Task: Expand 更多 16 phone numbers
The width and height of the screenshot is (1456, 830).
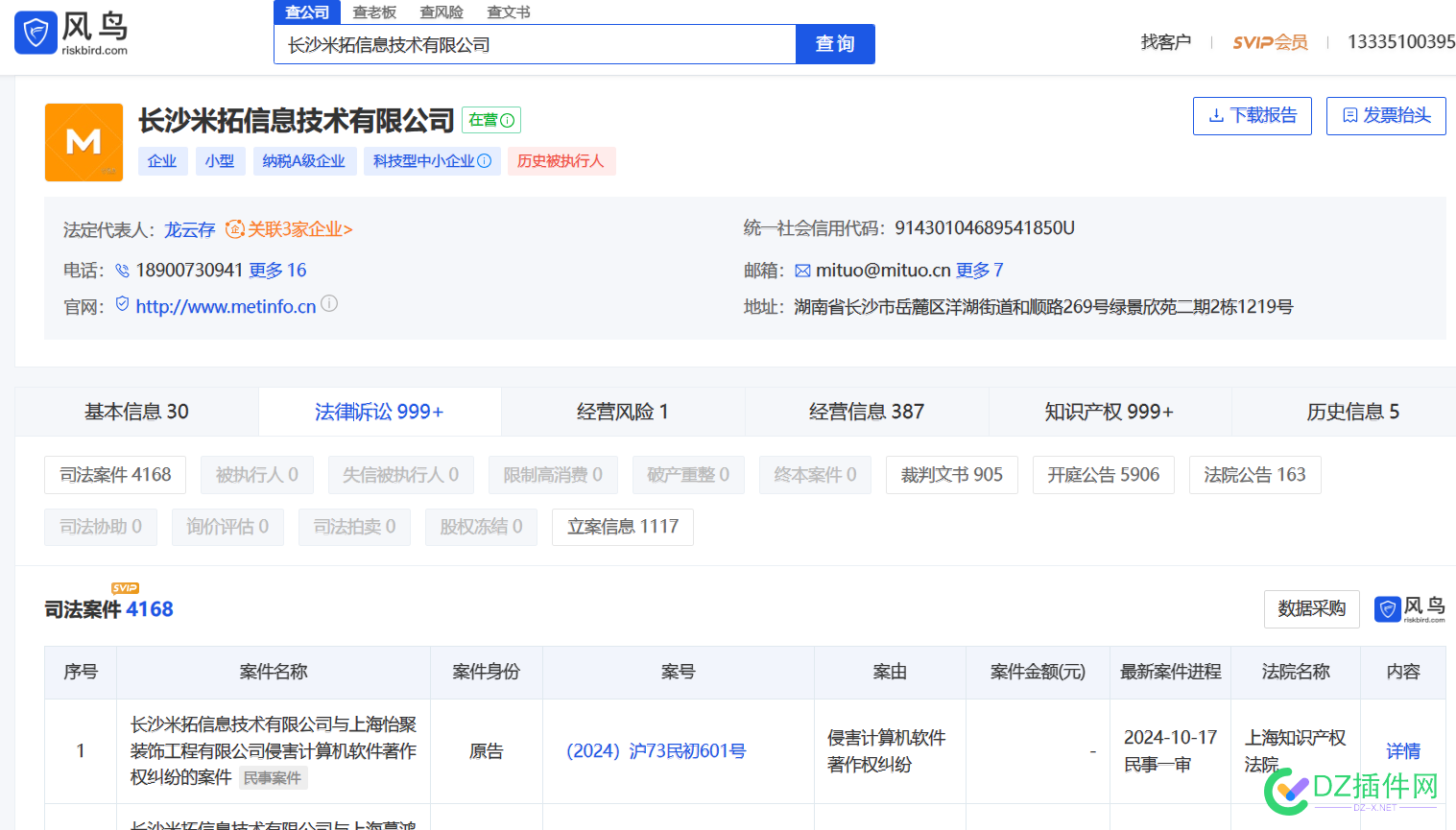Action: pos(277,271)
